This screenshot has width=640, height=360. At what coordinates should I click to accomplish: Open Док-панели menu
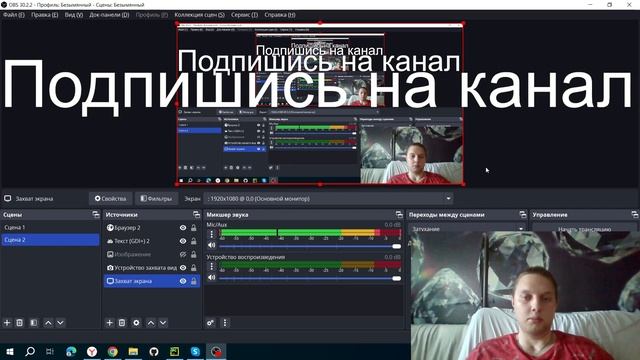click(109, 15)
